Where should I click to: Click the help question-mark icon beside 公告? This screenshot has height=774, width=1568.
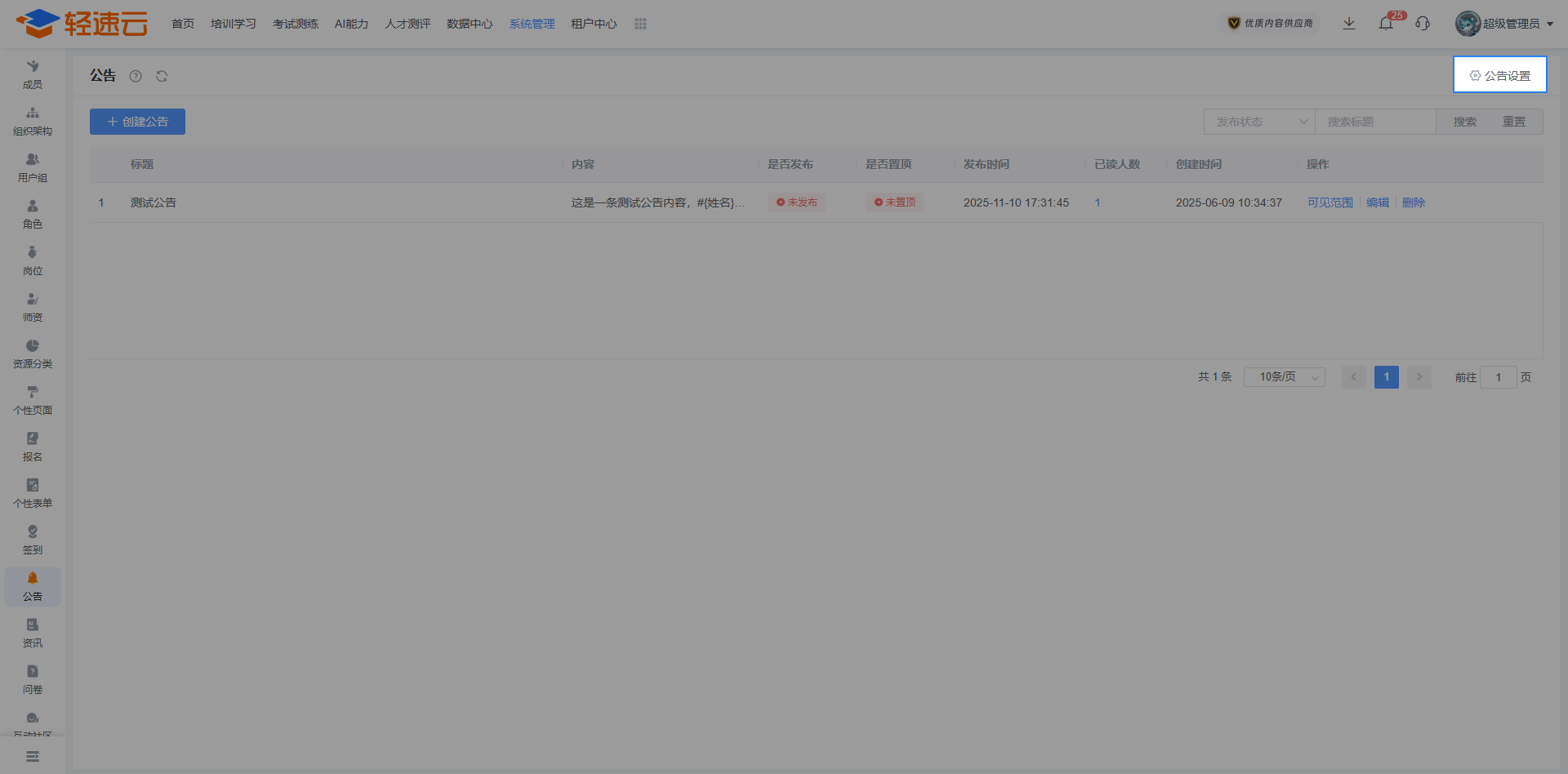pos(136,76)
